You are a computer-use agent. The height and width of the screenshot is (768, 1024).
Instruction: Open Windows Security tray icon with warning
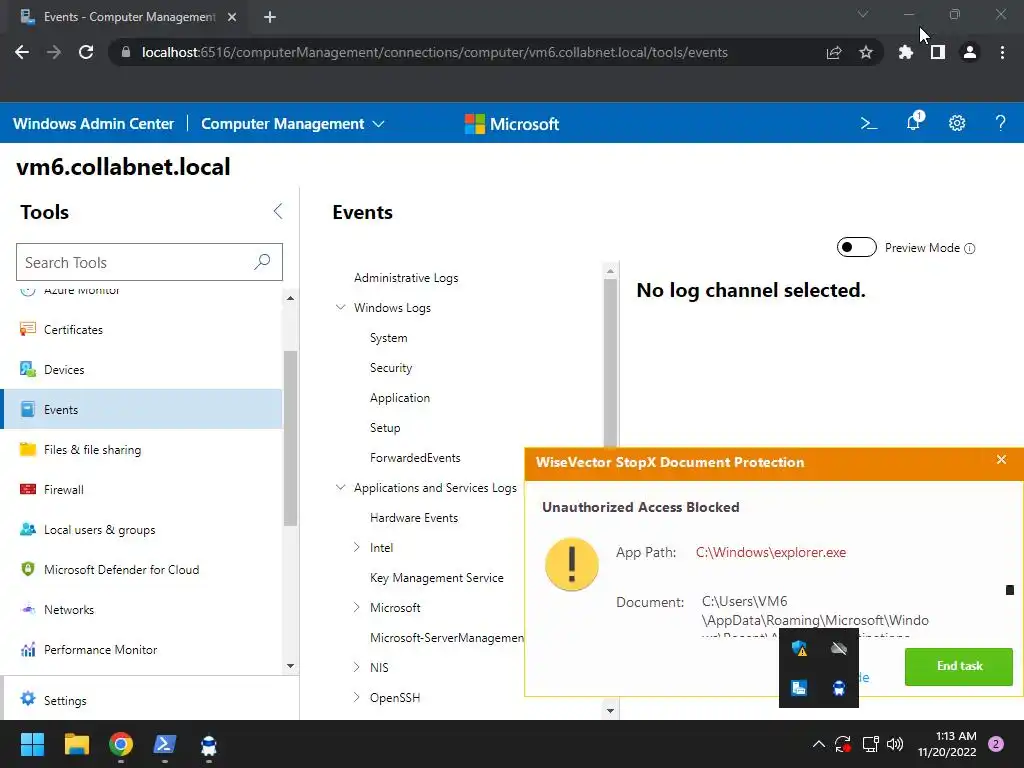point(799,648)
